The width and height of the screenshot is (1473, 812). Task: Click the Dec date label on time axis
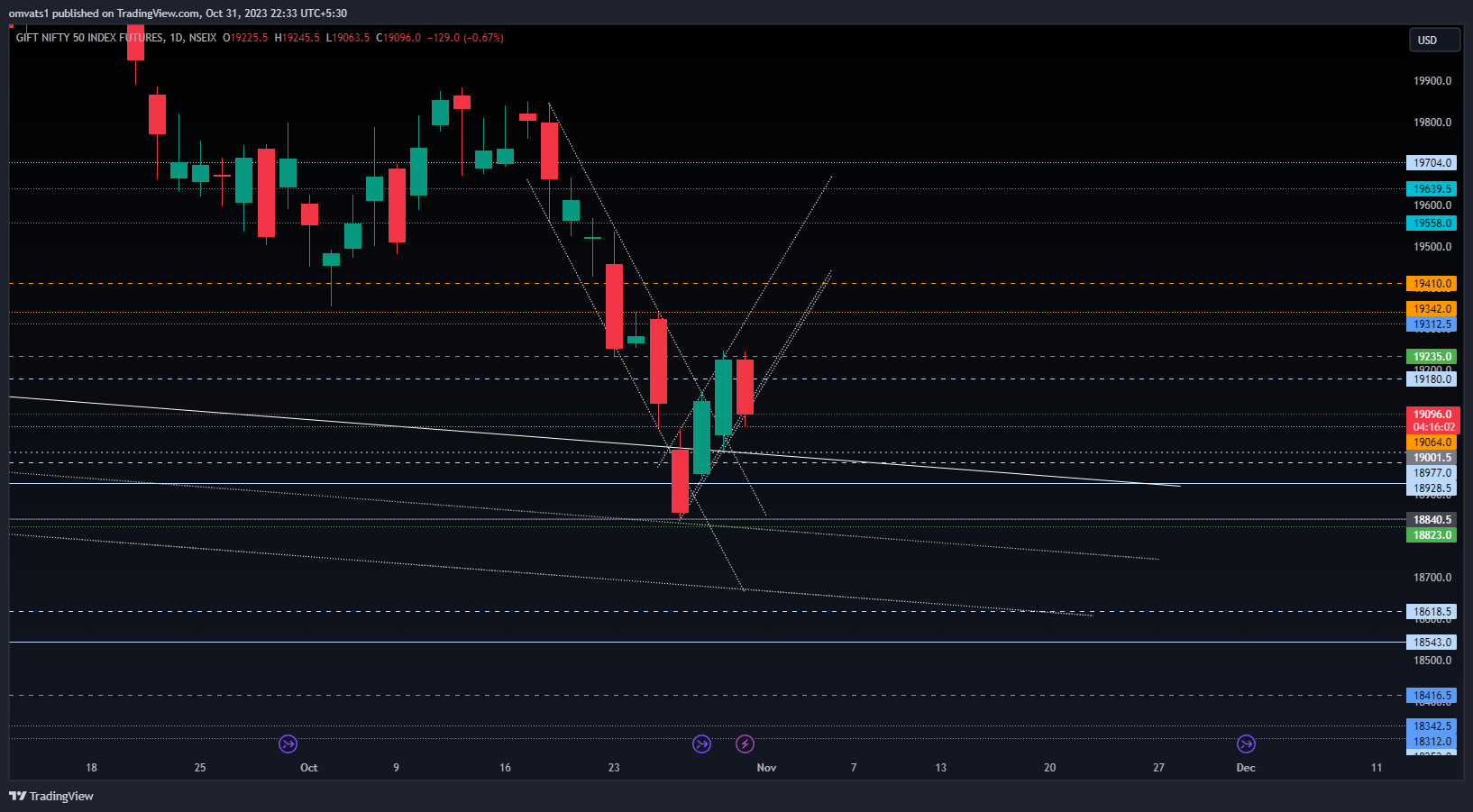pos(1246,768)
